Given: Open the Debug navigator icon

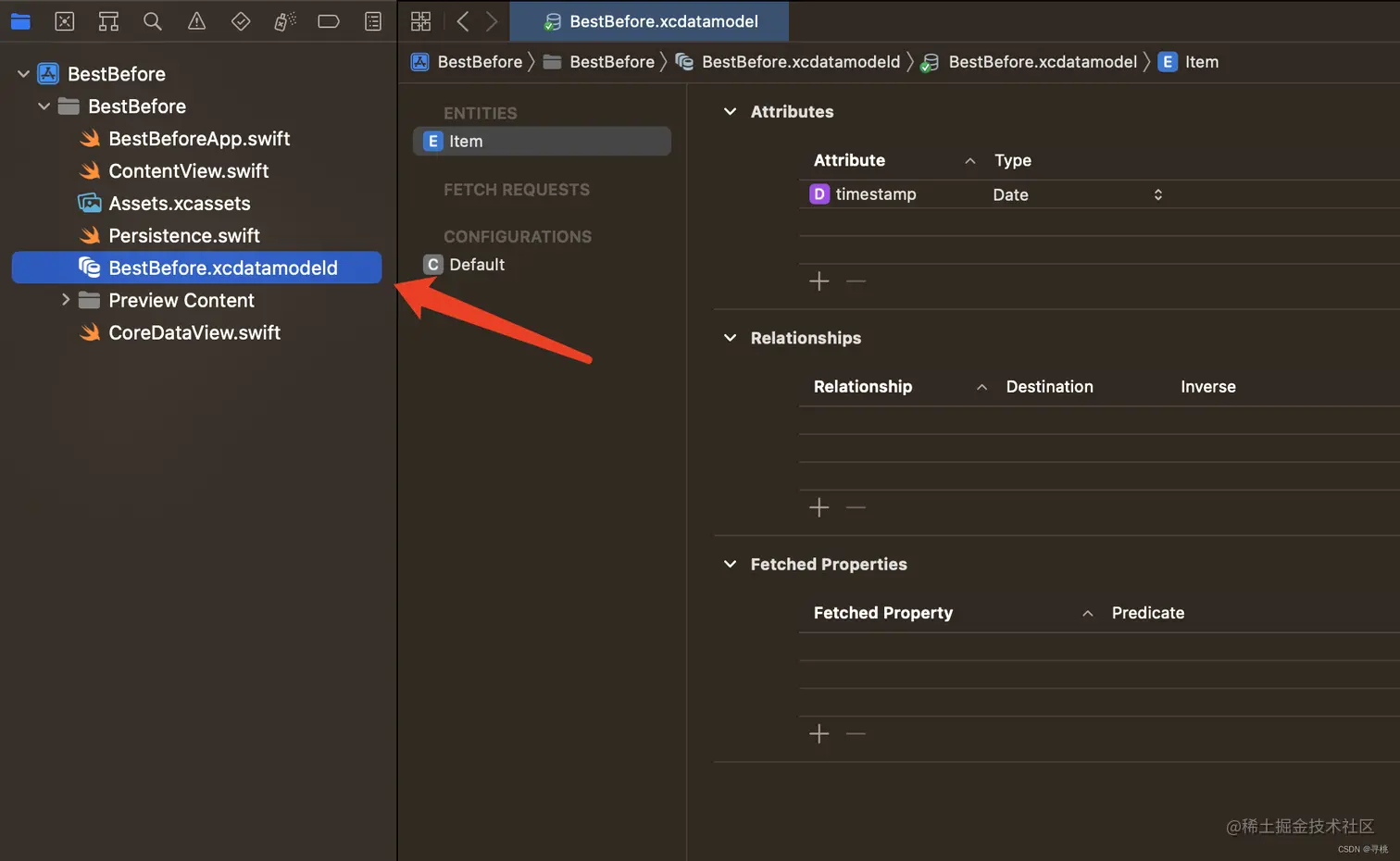Looking at the screenshot, I should click(x=285, y=21).
